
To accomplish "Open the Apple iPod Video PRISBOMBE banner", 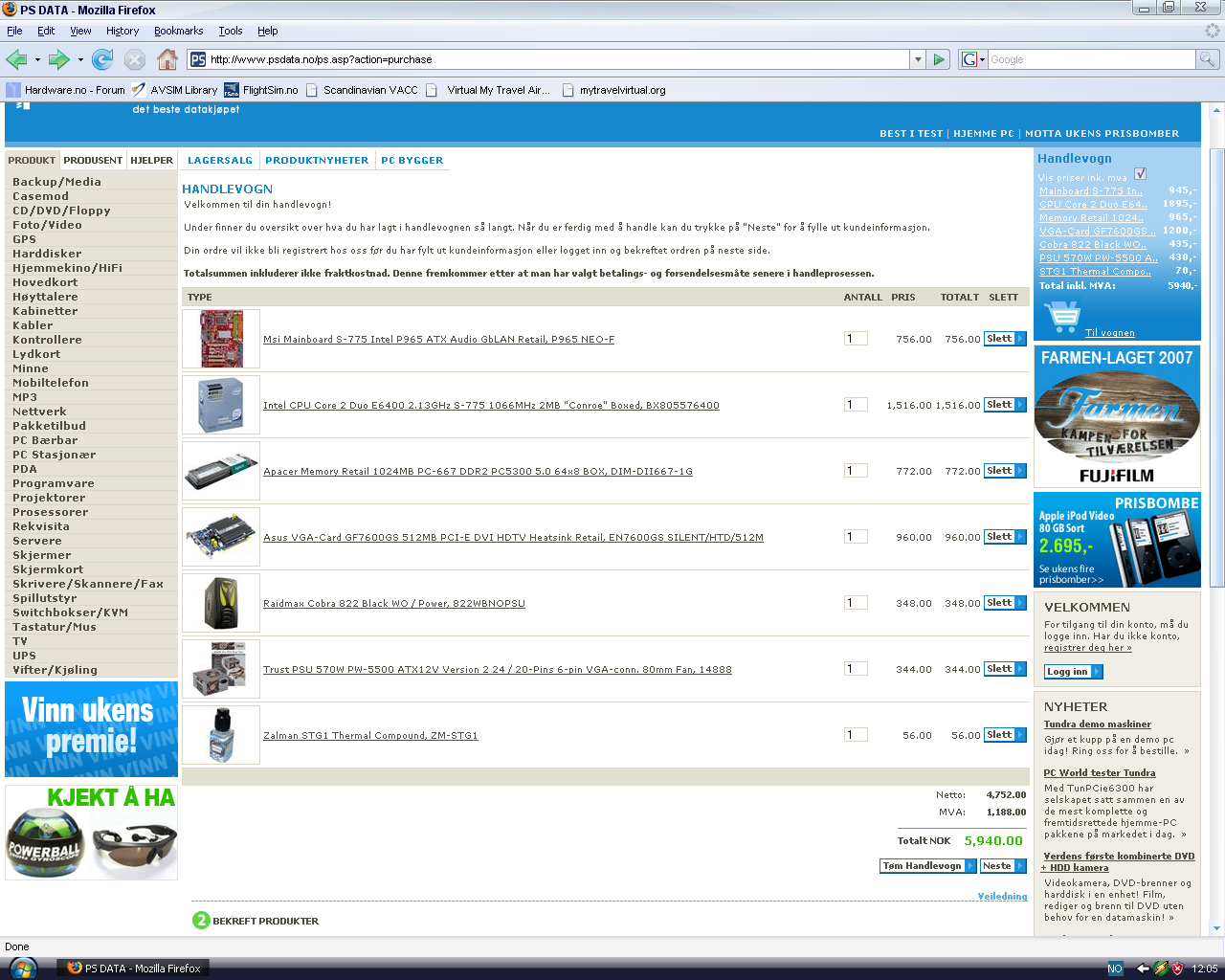I will tap(1117, 540).
